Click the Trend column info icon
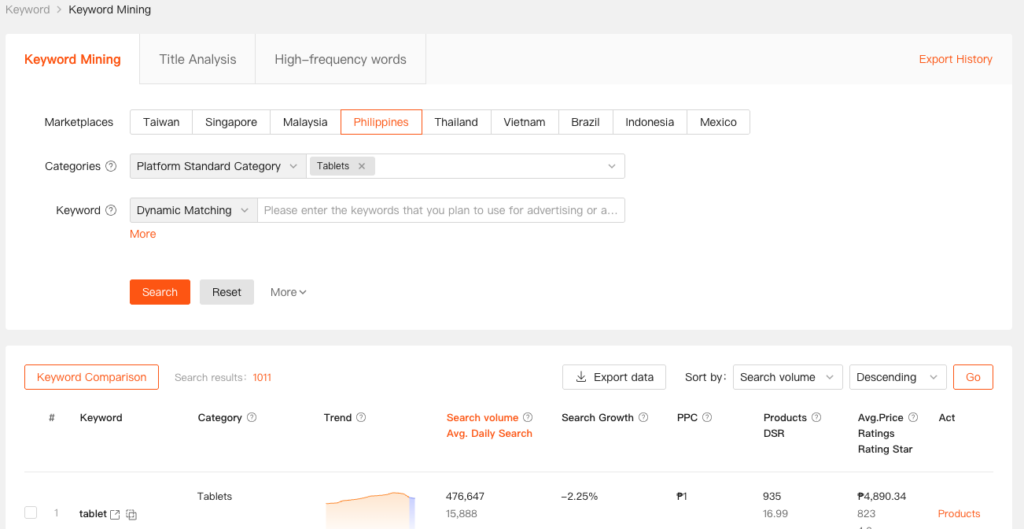Screen dimensions: 1024x529 click(361, 418)
